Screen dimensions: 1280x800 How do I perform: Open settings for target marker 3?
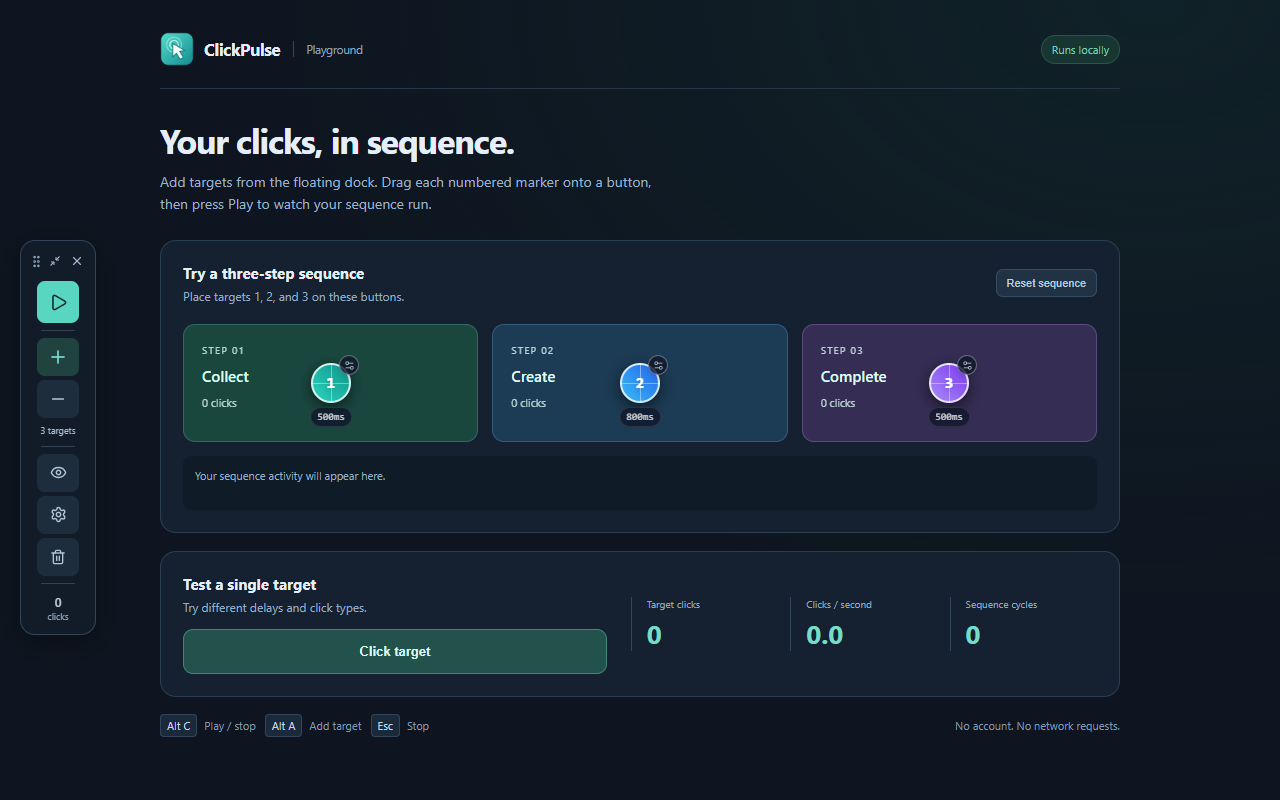pos(967,365)
